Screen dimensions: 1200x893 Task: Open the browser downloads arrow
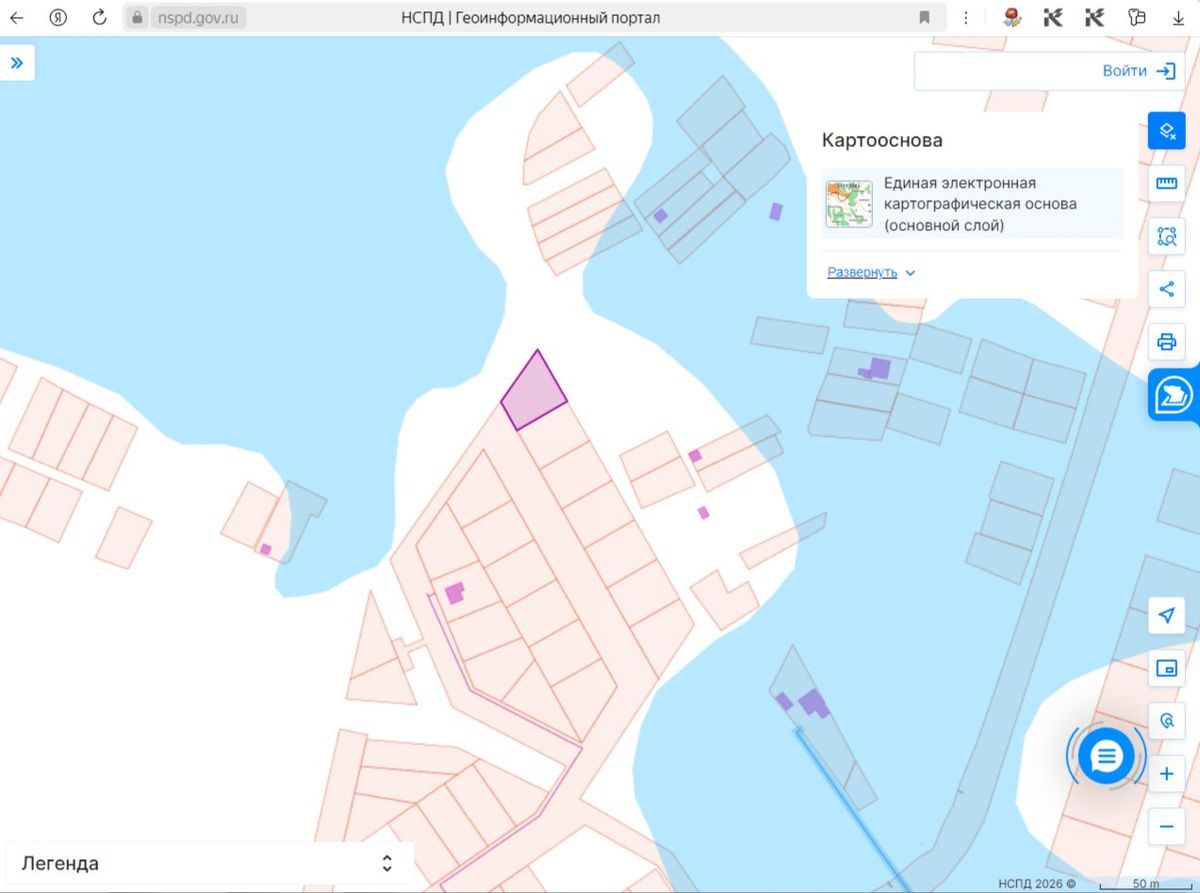1178,17
